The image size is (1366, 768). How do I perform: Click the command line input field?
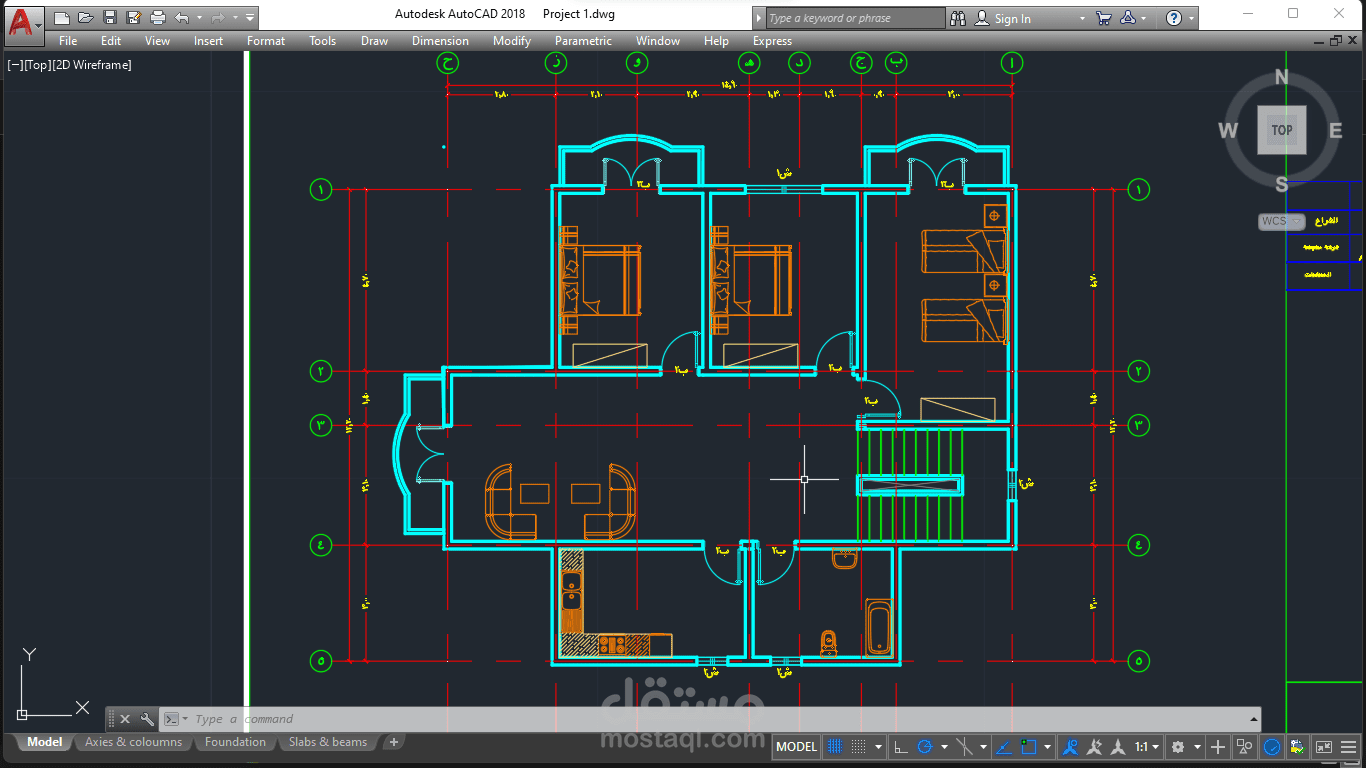[720, 719]
